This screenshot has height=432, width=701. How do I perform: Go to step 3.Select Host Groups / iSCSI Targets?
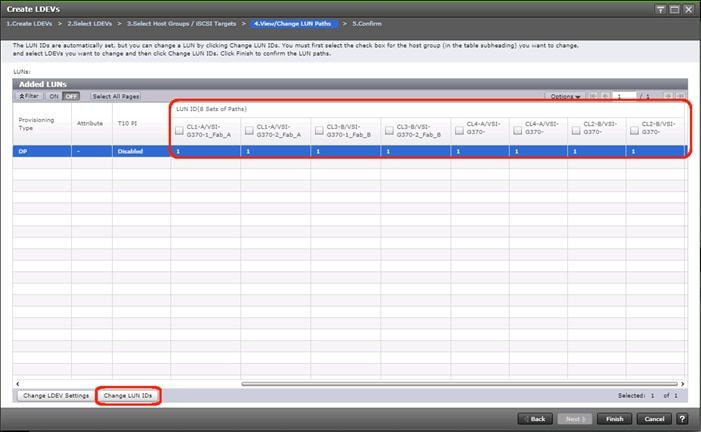coord(182,24)
